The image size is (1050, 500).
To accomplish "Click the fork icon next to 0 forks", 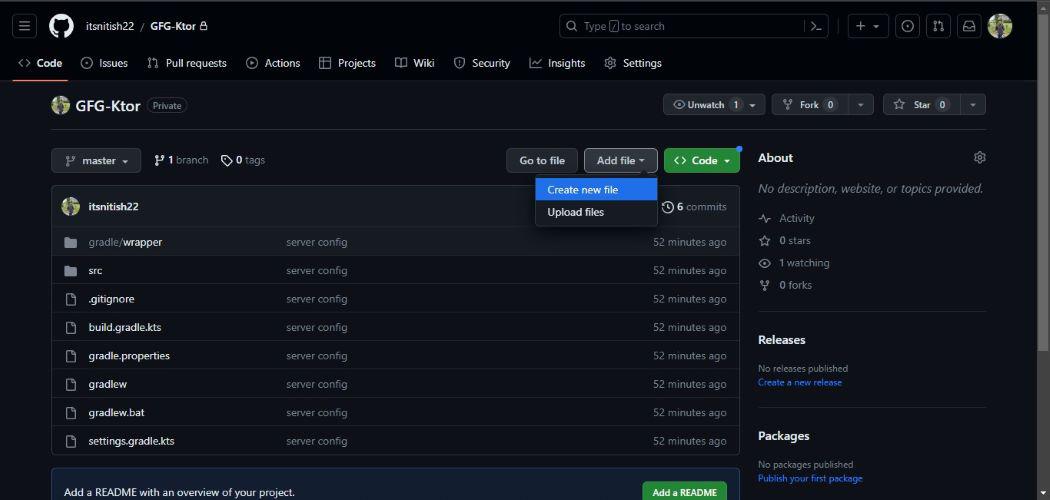I will coord(765,285).
